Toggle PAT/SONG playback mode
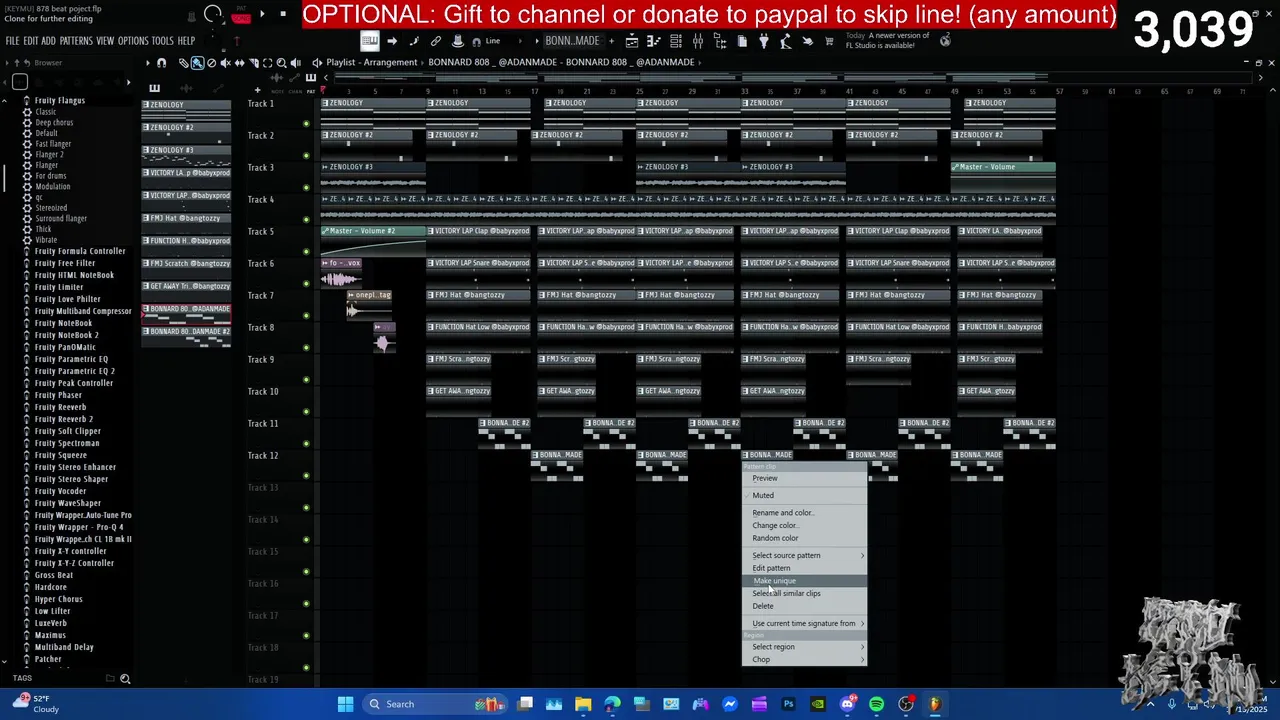Image resolution: width=1280 pixels, height=720 pixels. pyautogui.click(x=241, y=15)
